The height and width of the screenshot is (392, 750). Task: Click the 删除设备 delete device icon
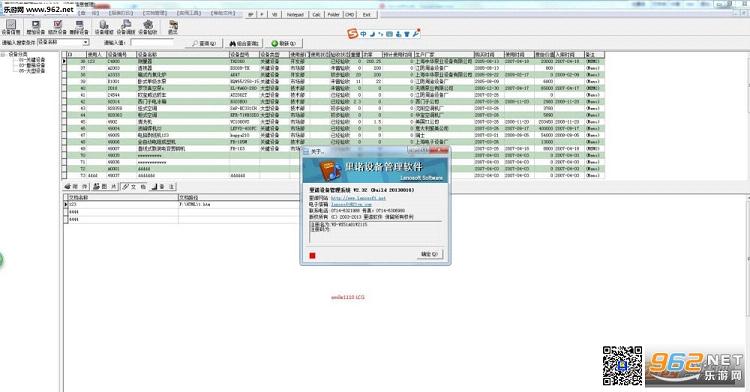click(x=79, y=27)
